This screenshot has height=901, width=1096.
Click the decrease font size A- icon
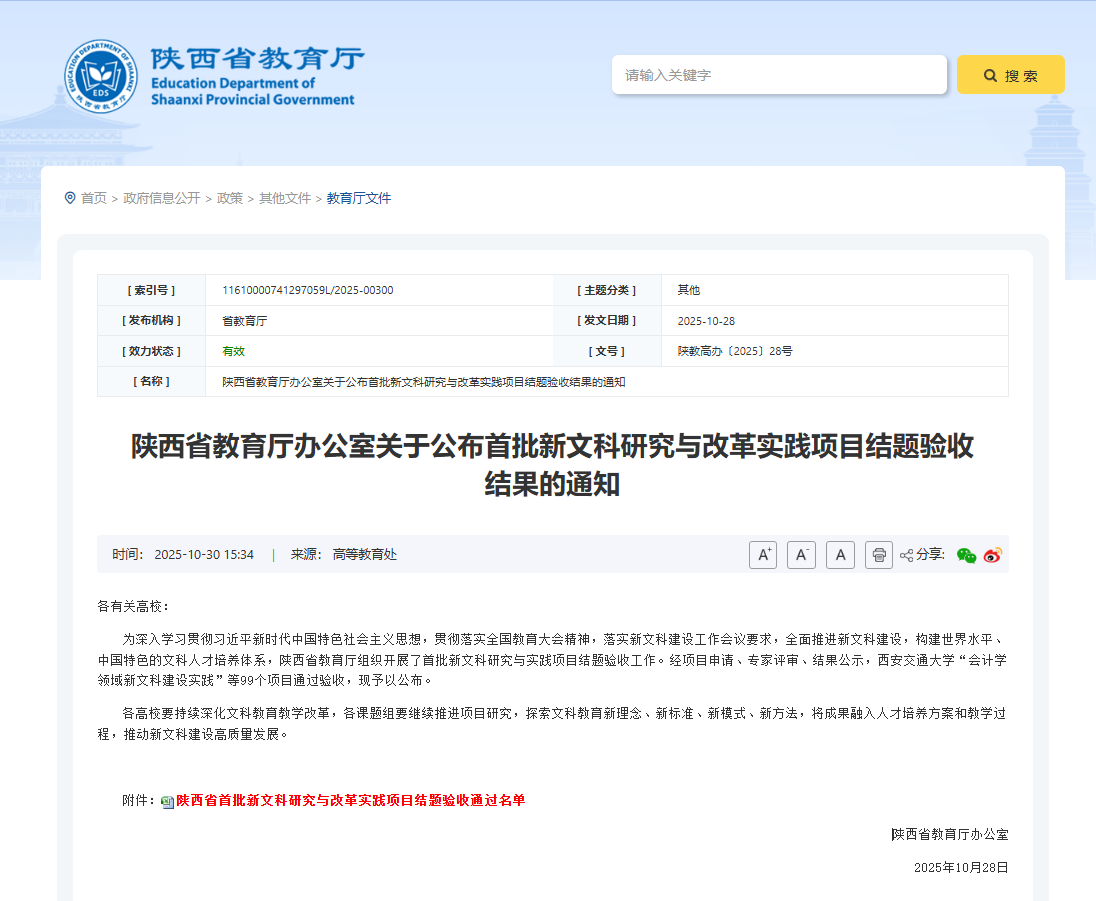pyautogui.click(x=801, y=555)
